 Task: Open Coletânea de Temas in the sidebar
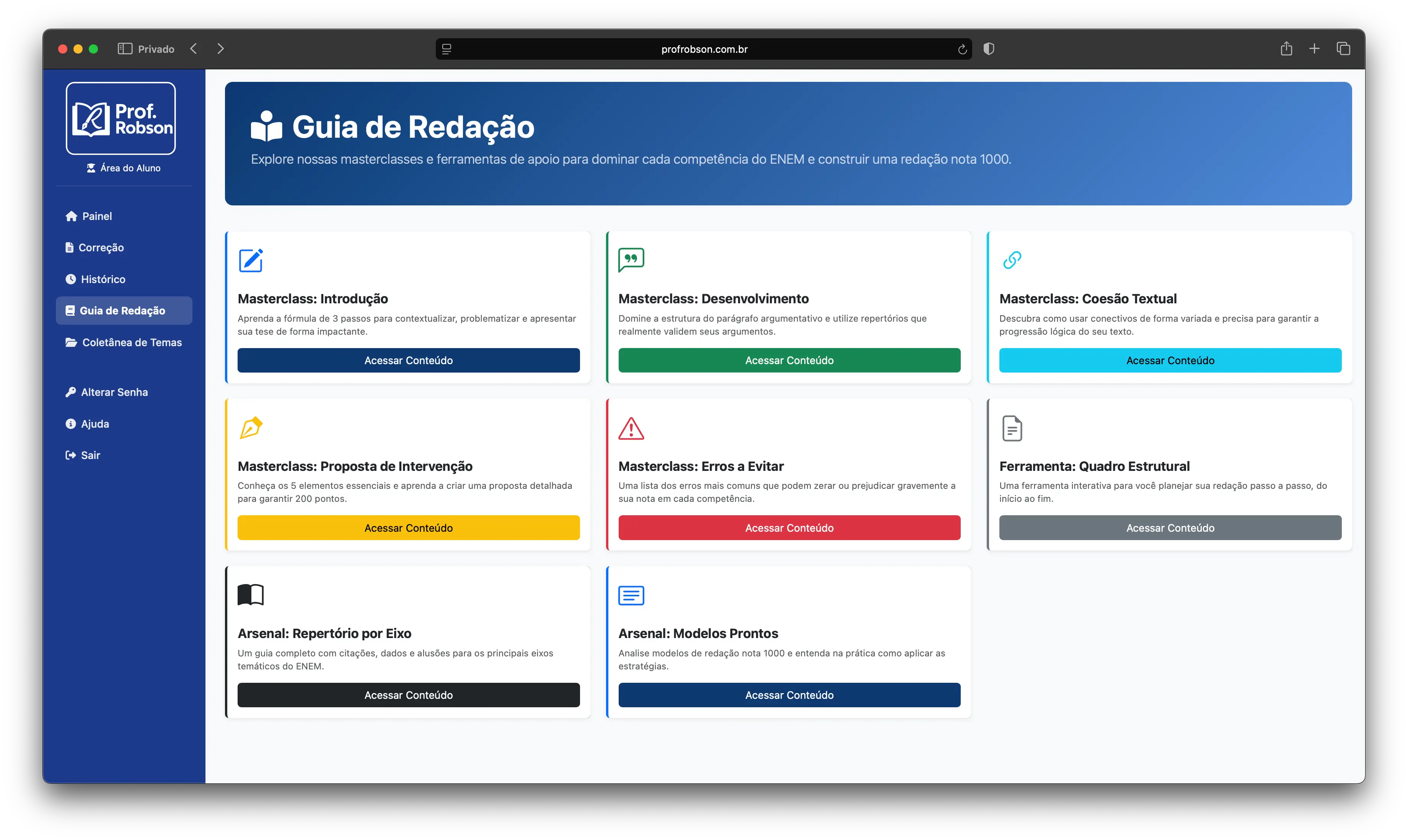tap(124, 342)
